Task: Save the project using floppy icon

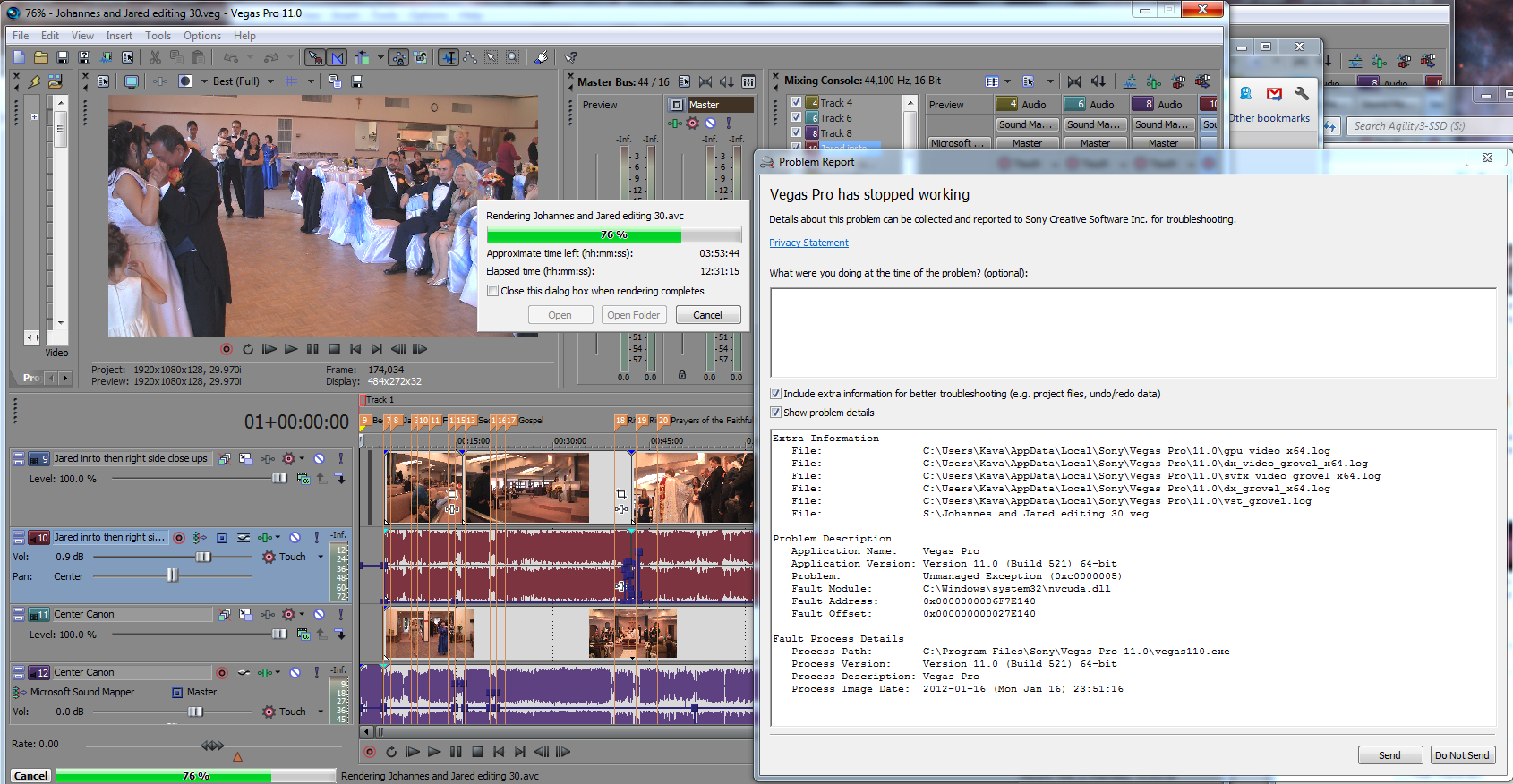Action: (x=62, y=57)
